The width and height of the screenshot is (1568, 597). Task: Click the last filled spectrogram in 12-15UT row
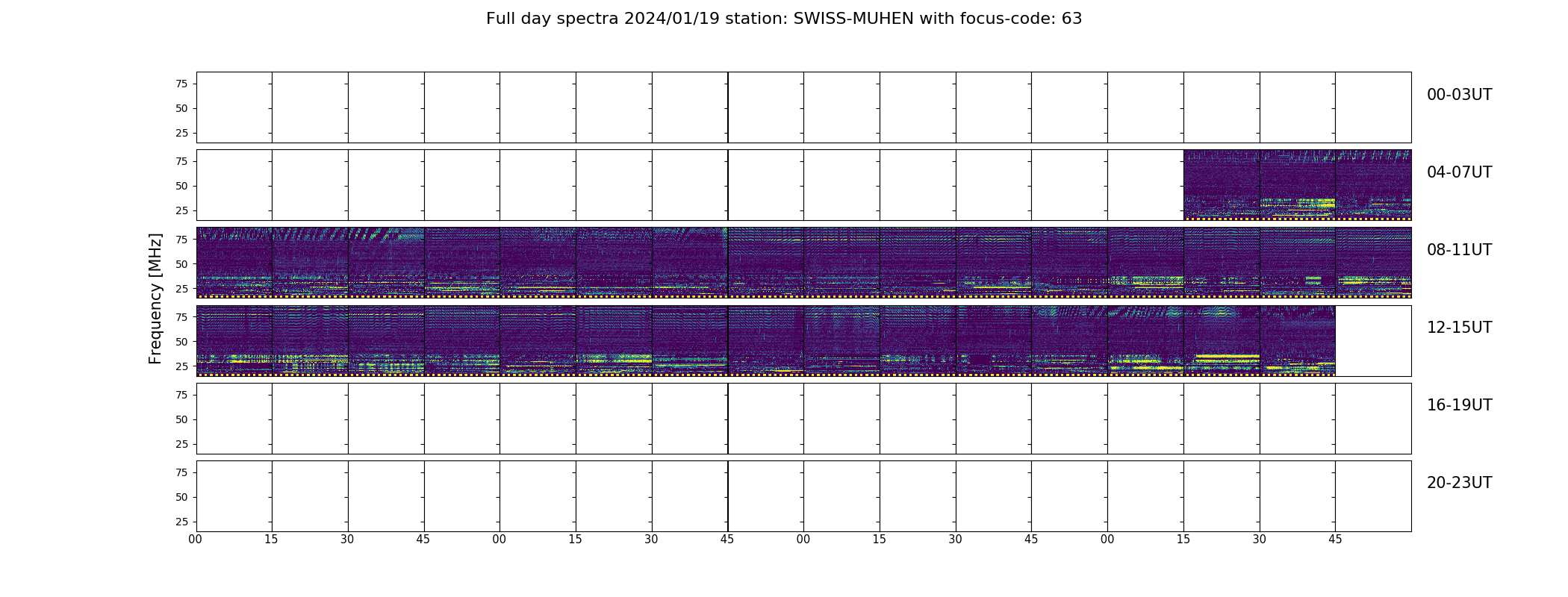pos(1298,340)
